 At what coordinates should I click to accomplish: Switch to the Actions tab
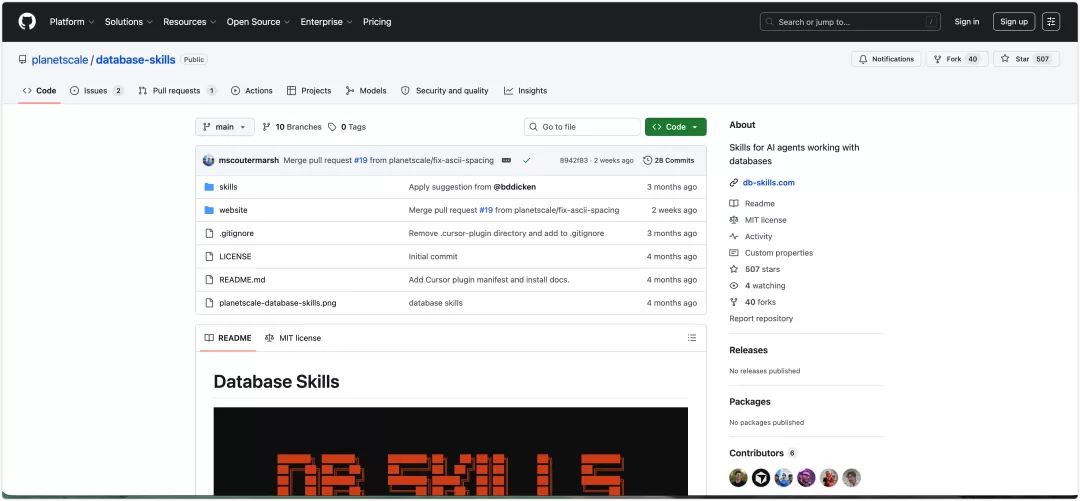tap(251, 91)
